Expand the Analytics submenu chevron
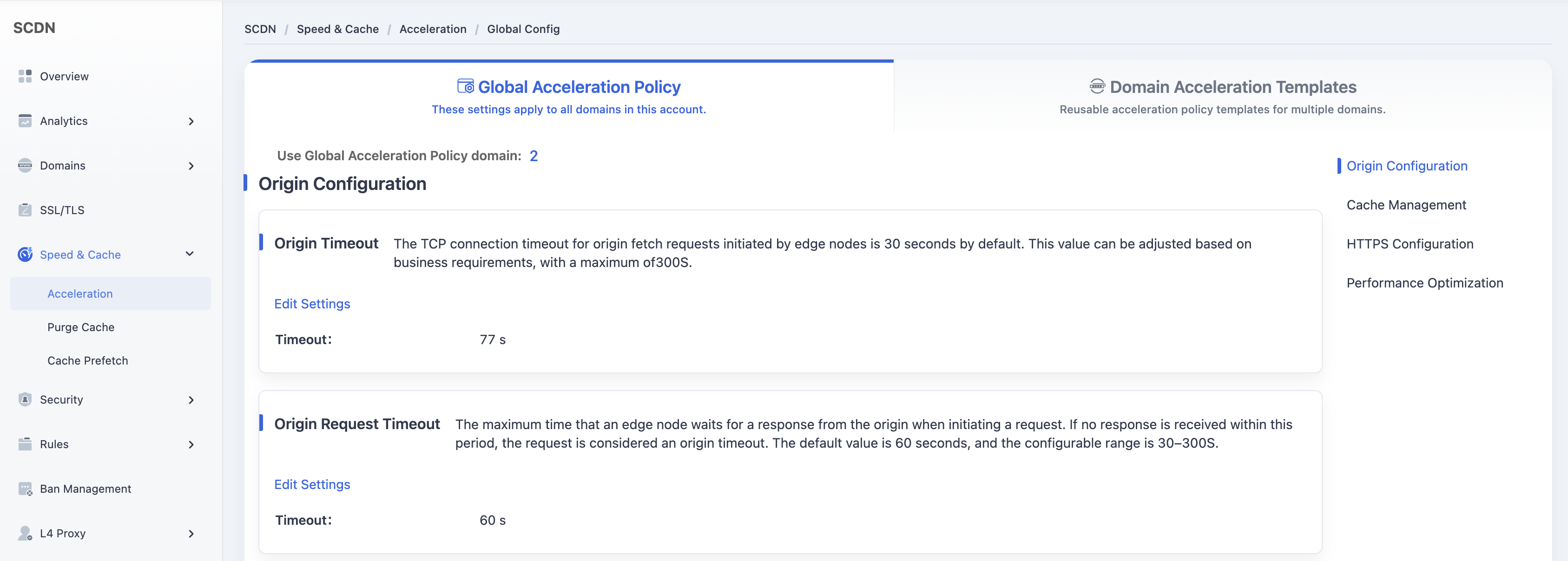 (191, 121)
